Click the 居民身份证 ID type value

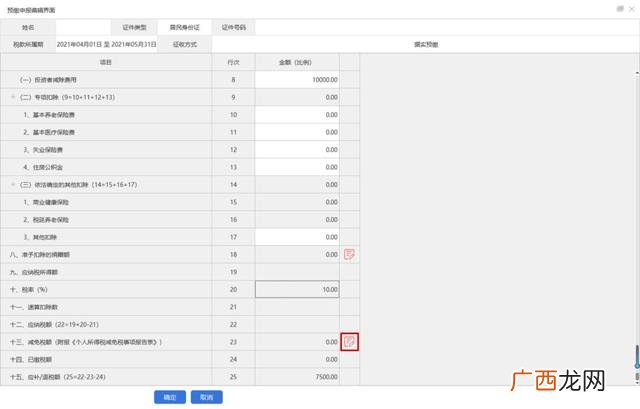click(184, 27)
